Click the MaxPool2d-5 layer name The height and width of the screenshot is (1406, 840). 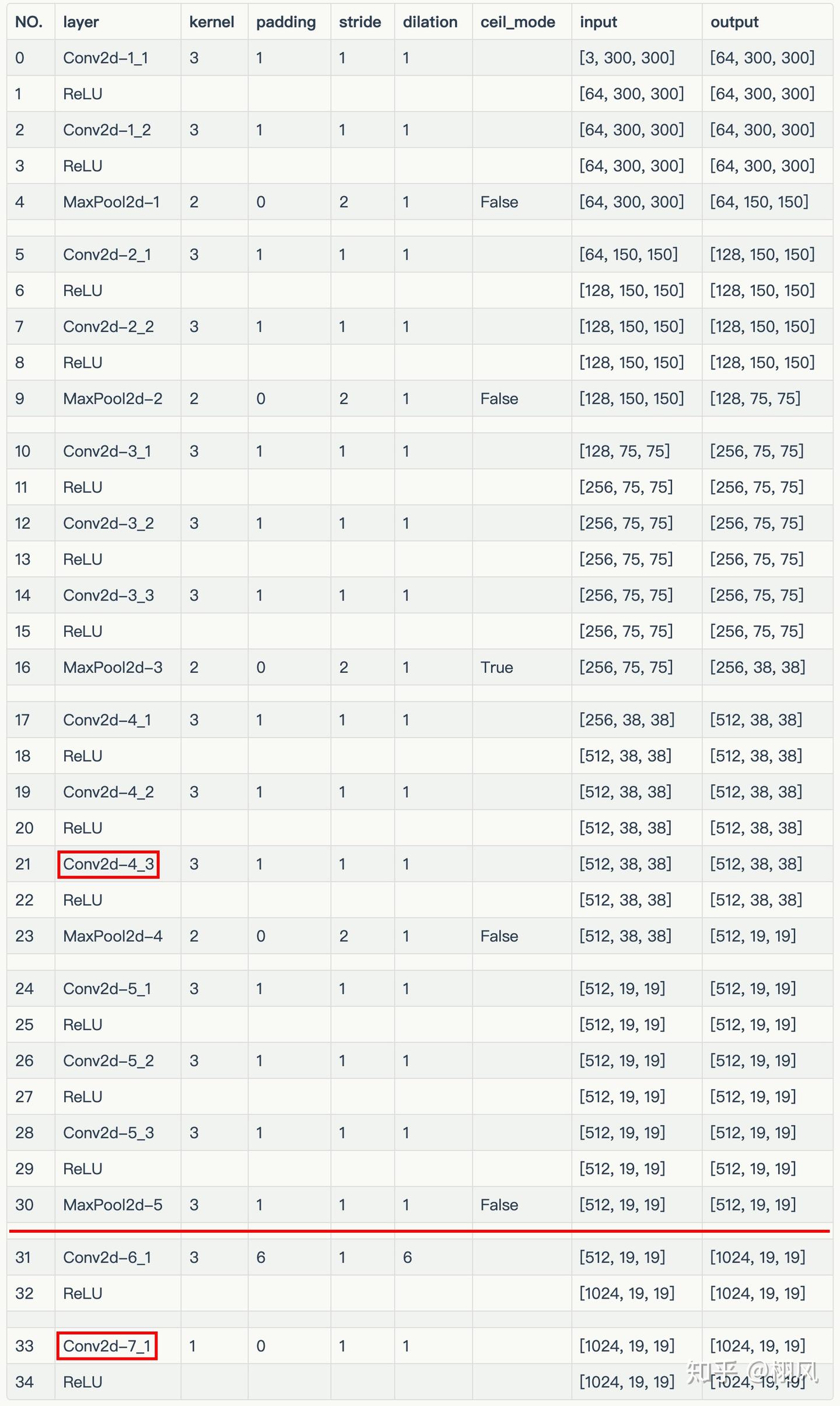tap(113, 1205)
